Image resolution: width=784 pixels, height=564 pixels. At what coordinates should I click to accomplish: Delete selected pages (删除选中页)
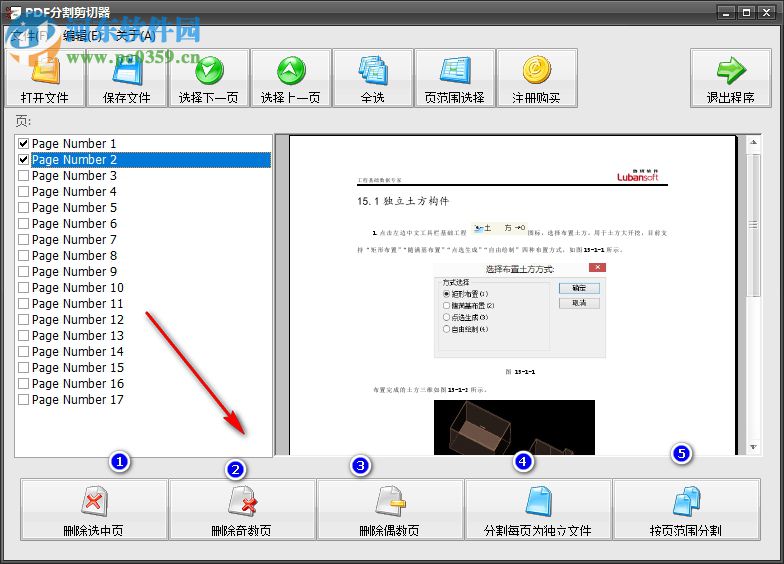point(94,510)
